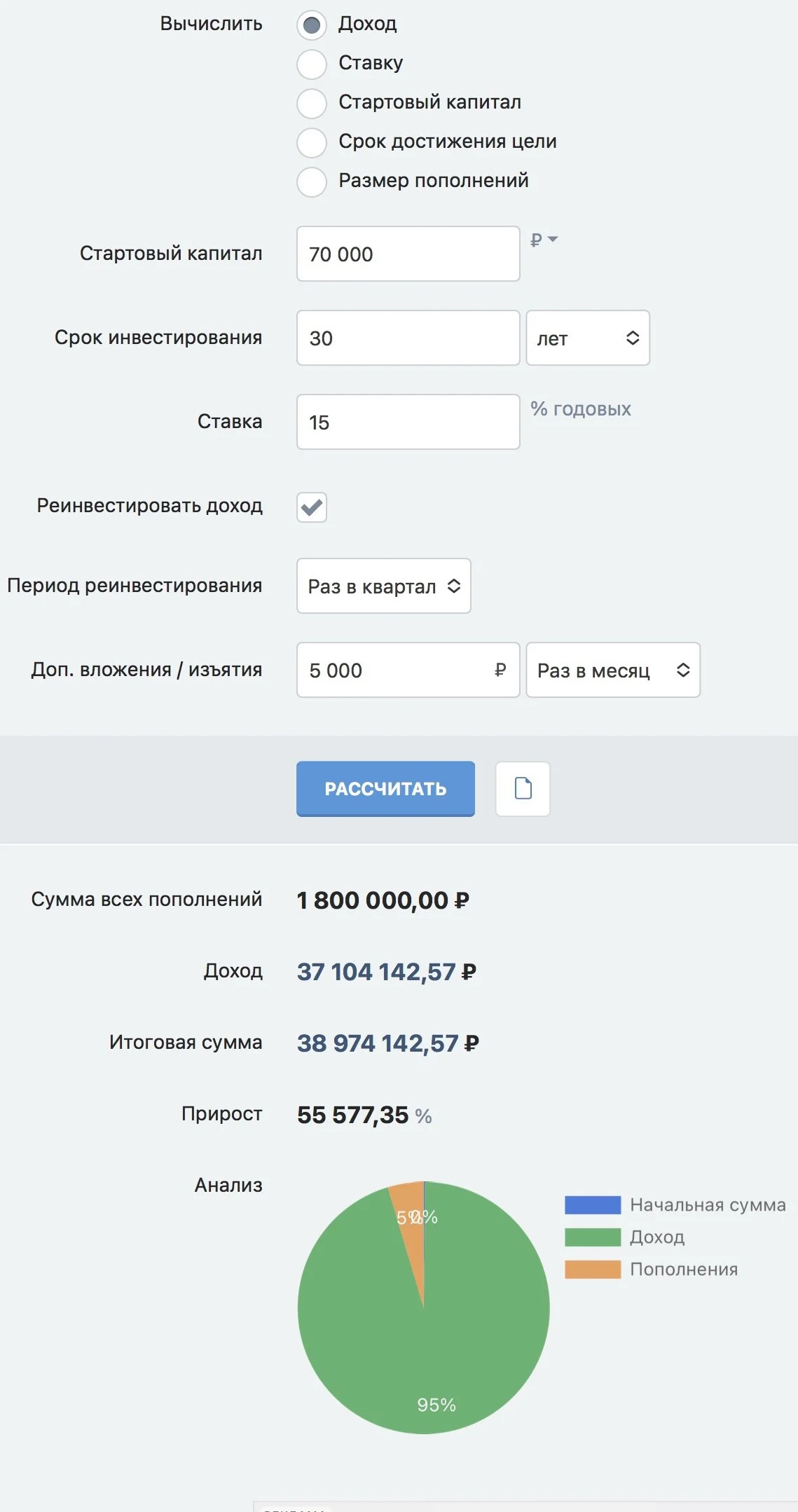The width and height of the screenshot is (798, 1512).
Task: Click the blue Начальная сумма legend swatch
Action: pos(593,1204)
